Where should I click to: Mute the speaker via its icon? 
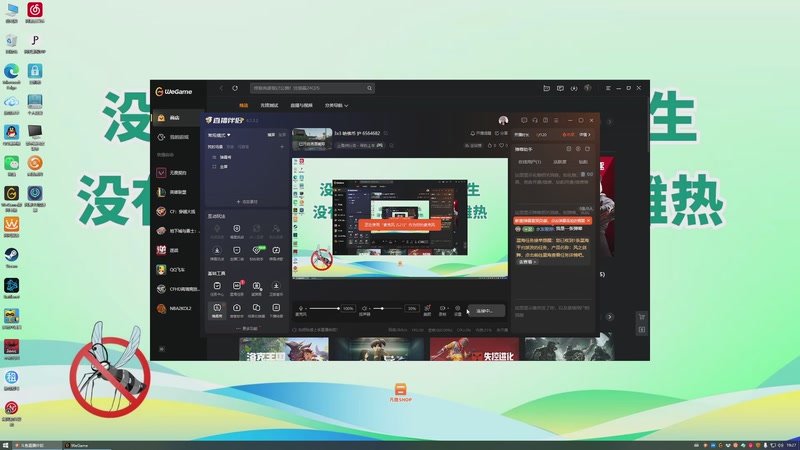point(364,308)
